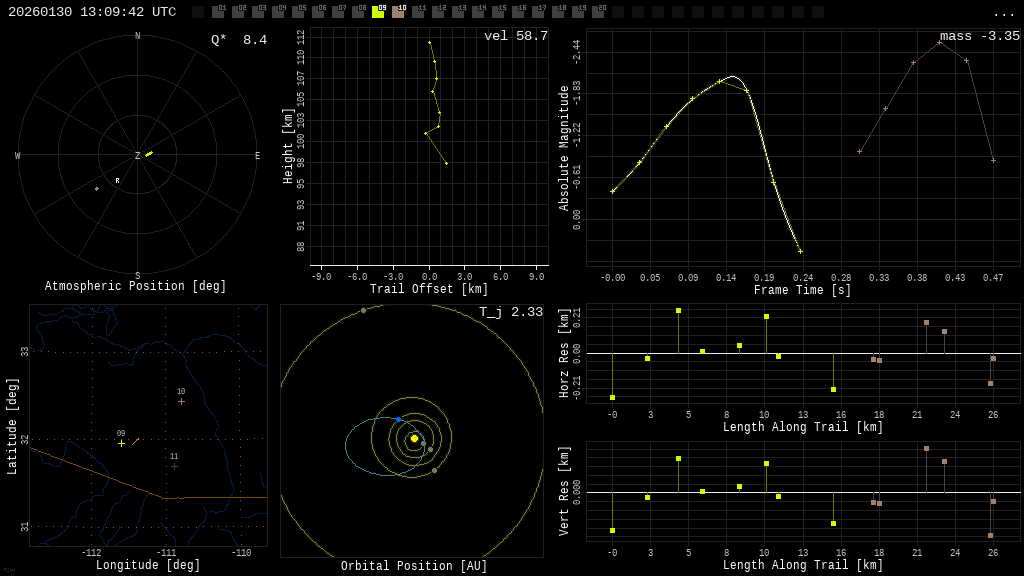Image resolution: width=1024 pixels, height=576 pixels.
Task: Select the blue Earth dot on orbit
Action: (x=398, y=419)
